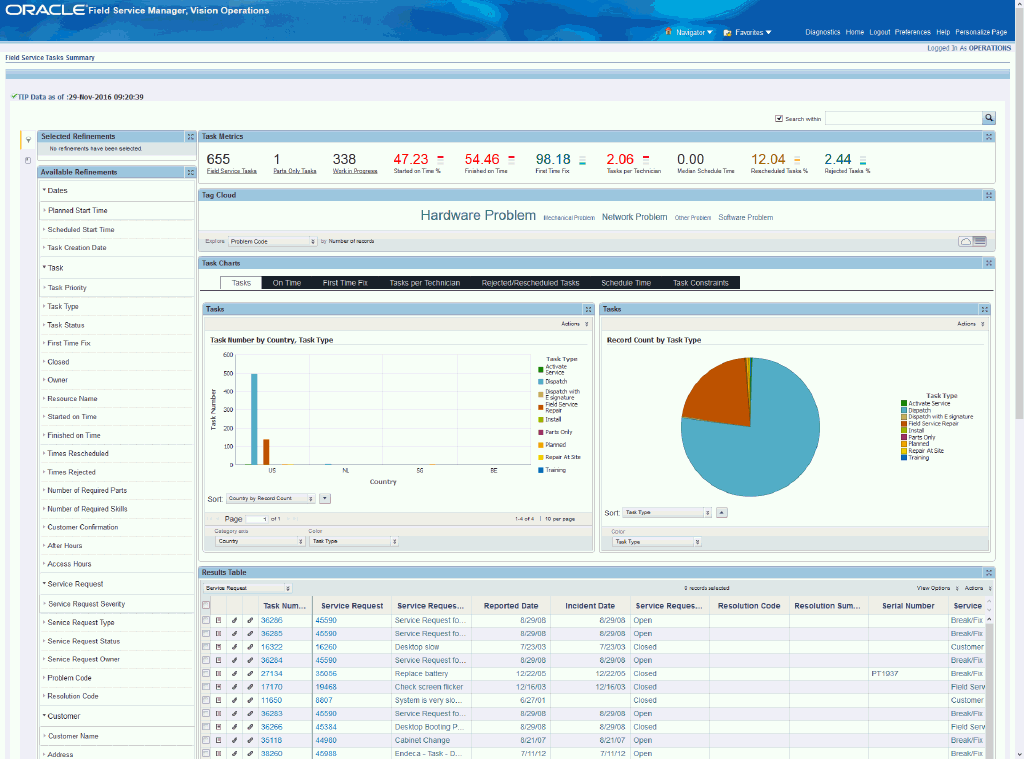Open the Service Request results dropdown
The image size is (1024, 759).
point(247,588)
